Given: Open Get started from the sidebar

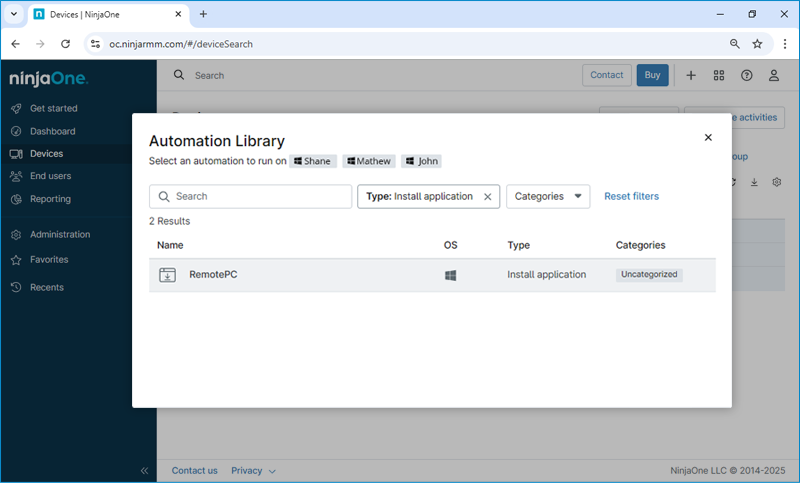Looking at the screenshot, I should pyautogui.click(x=53, y=108).
